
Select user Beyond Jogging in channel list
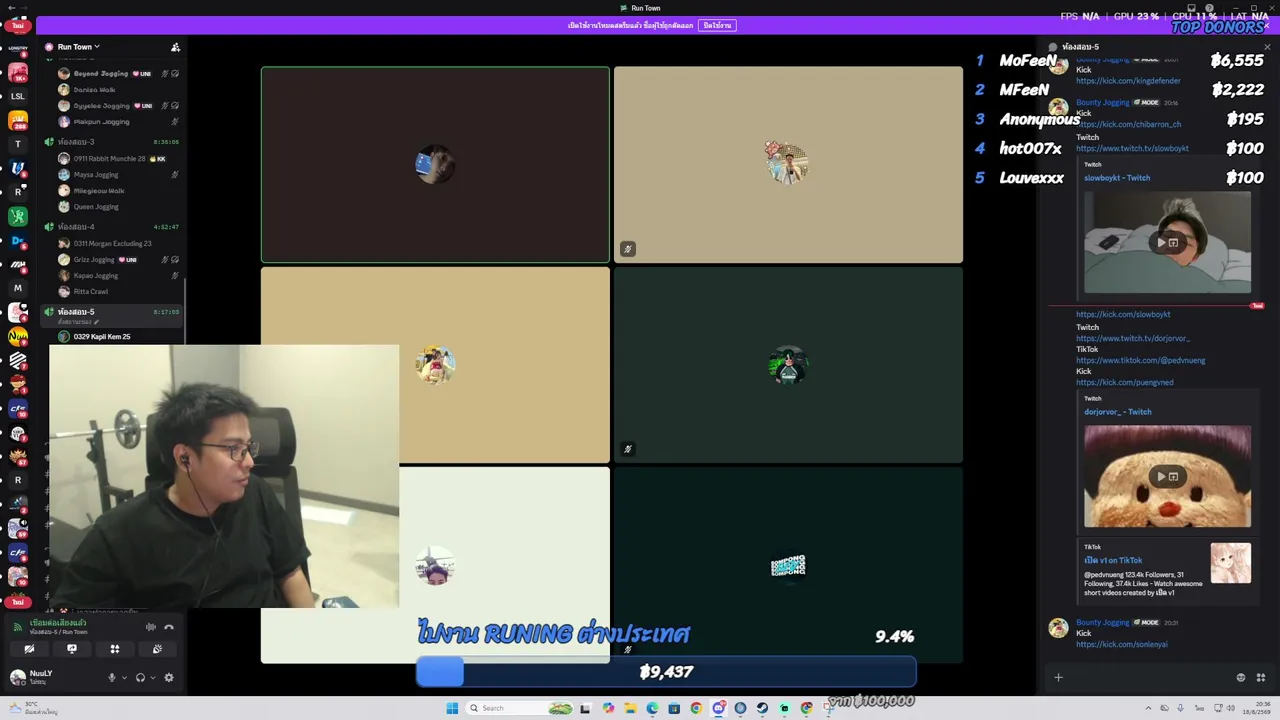[x=101, y=74]
